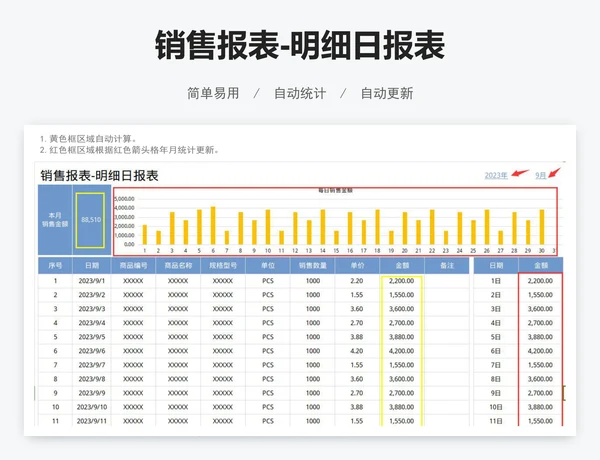Click the 5,000.00 chart axis label
The image size is (600, 460).
coord(124,199)
